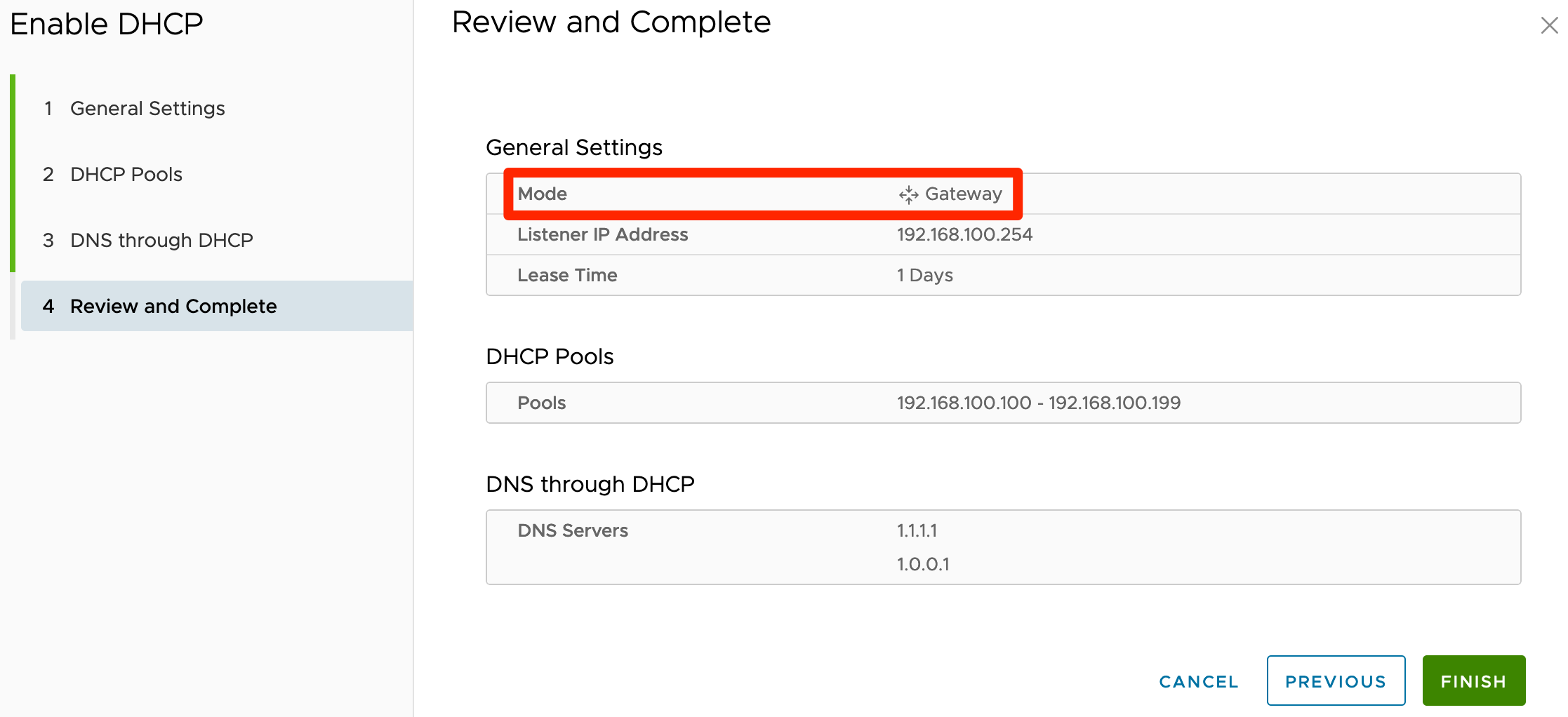Select DNS through DHCP step
The height and width of the screenshot is (717, 1568).
click(161, 241)
